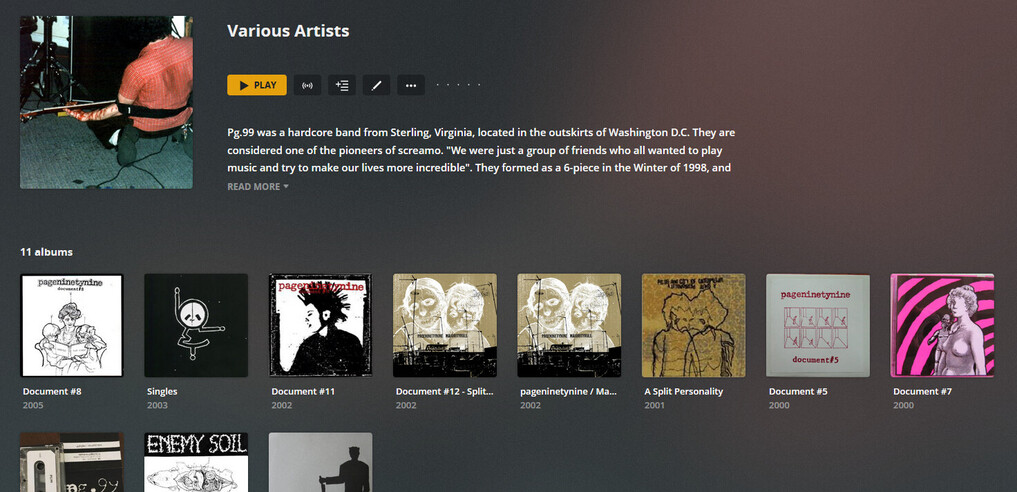
Task: Open the more options ellipsis menu
Action: click(x=411, y=85)
